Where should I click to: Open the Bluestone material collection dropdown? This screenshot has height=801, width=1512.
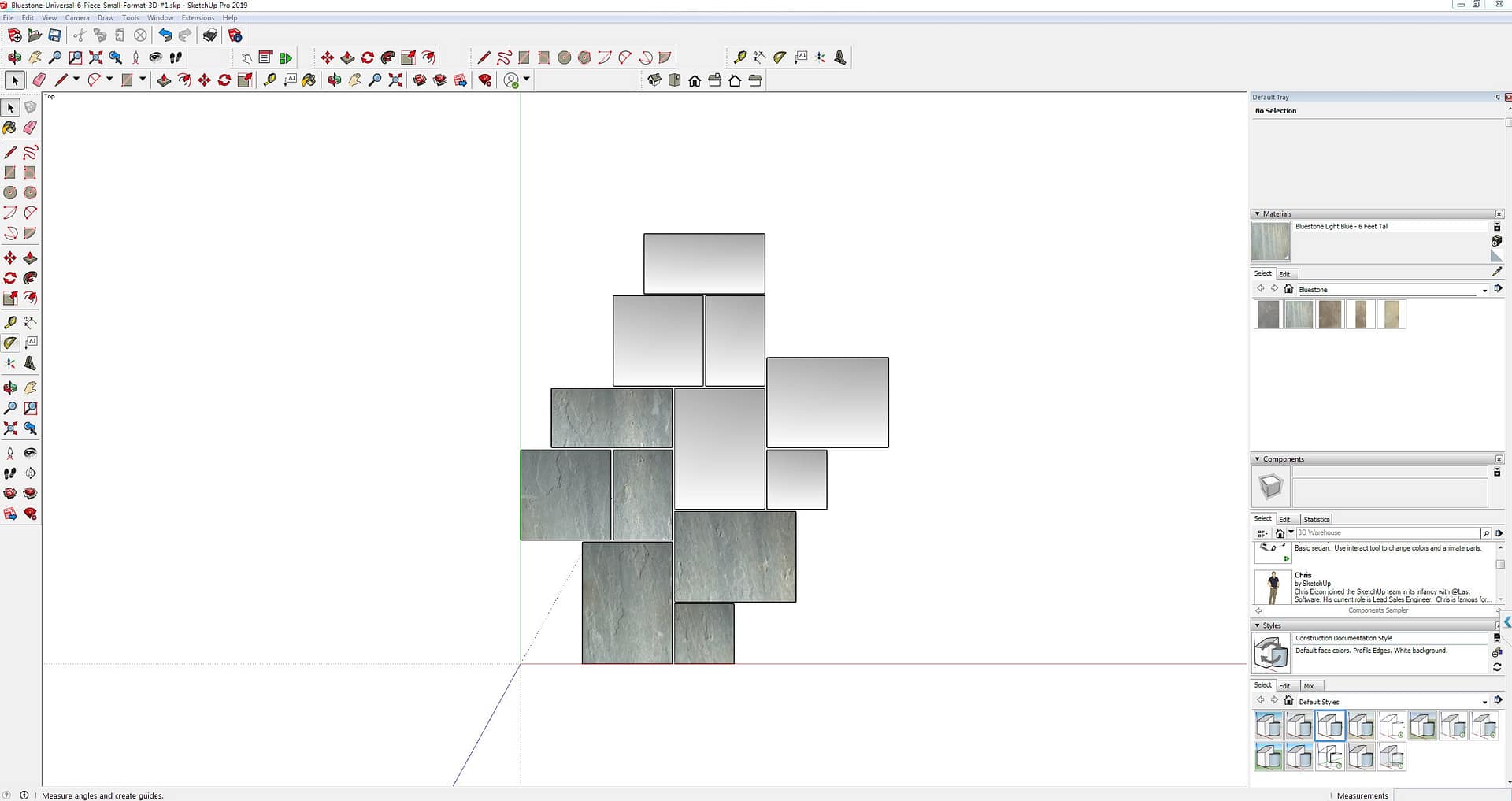click(1484, 290)
